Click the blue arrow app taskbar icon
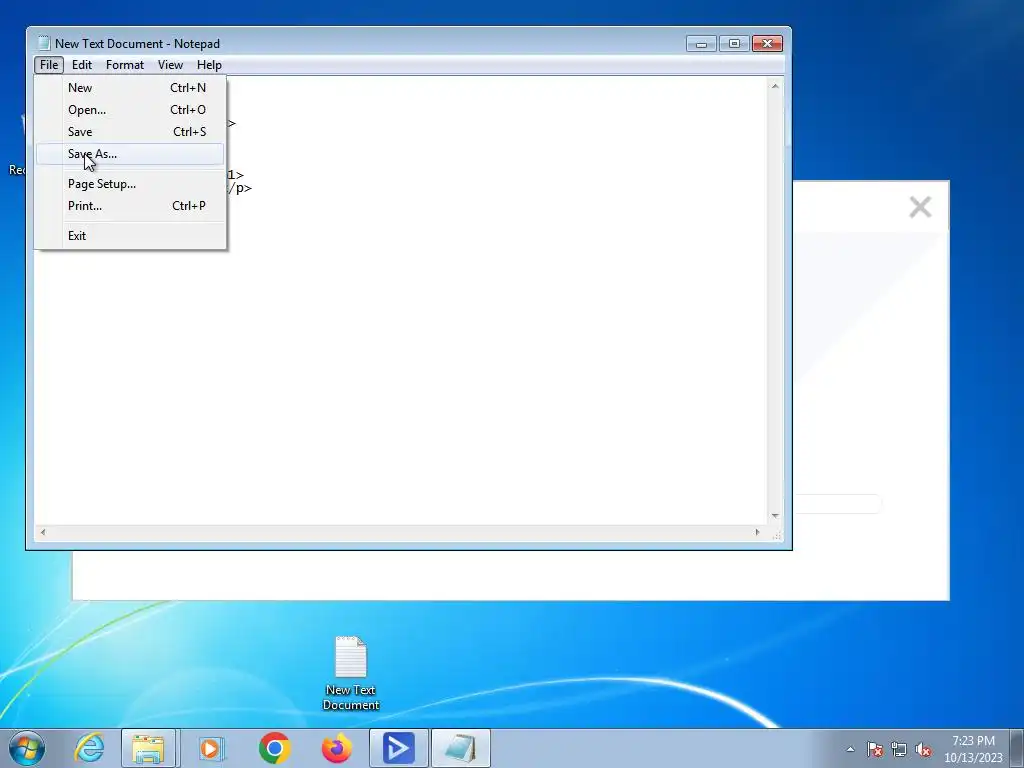 pyautogui.click(x=399, y=748)
